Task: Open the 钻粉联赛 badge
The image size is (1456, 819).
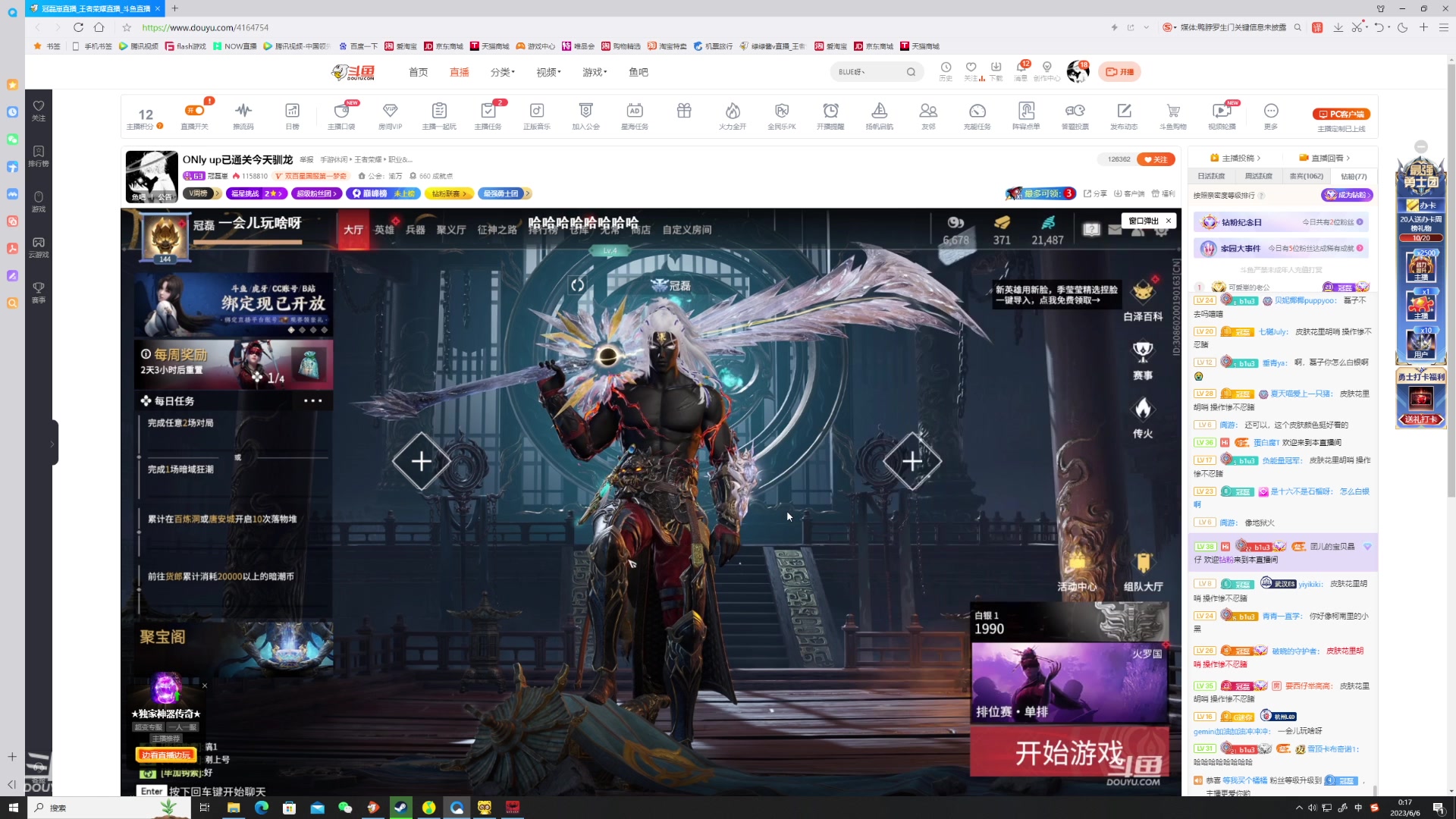Action: [x=449, y=193]
